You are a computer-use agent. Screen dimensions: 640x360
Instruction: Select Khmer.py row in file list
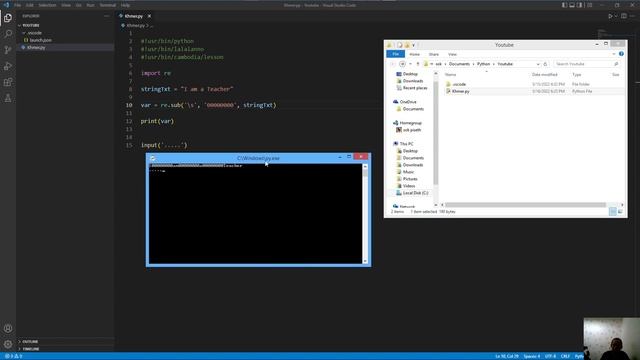[x=535, y=91]
